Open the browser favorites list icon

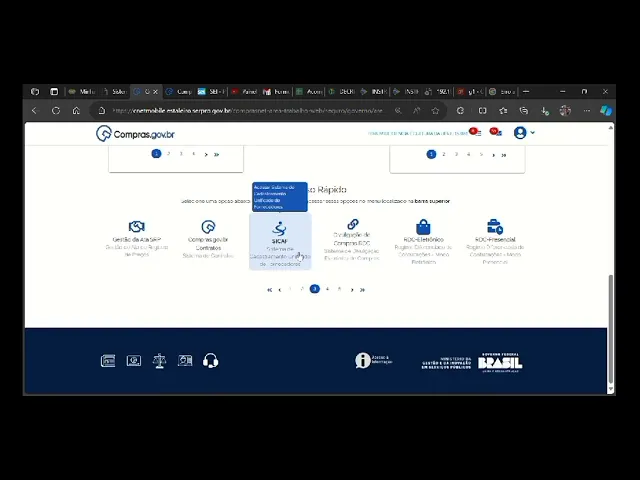point(503,111)
